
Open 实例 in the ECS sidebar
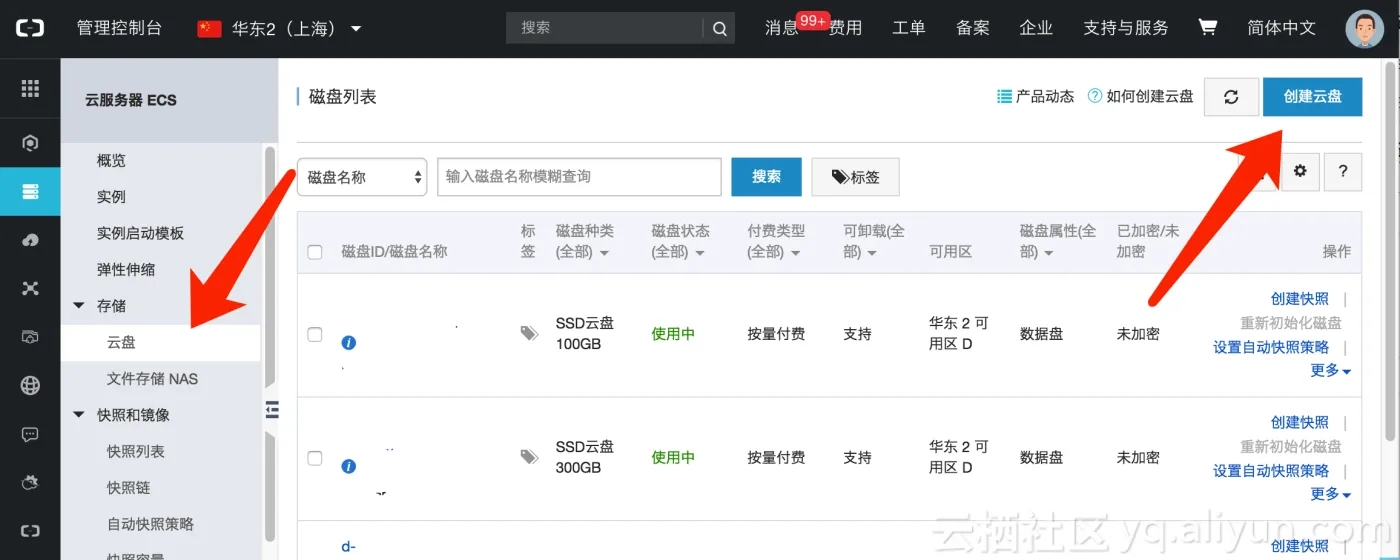point(111,197)
